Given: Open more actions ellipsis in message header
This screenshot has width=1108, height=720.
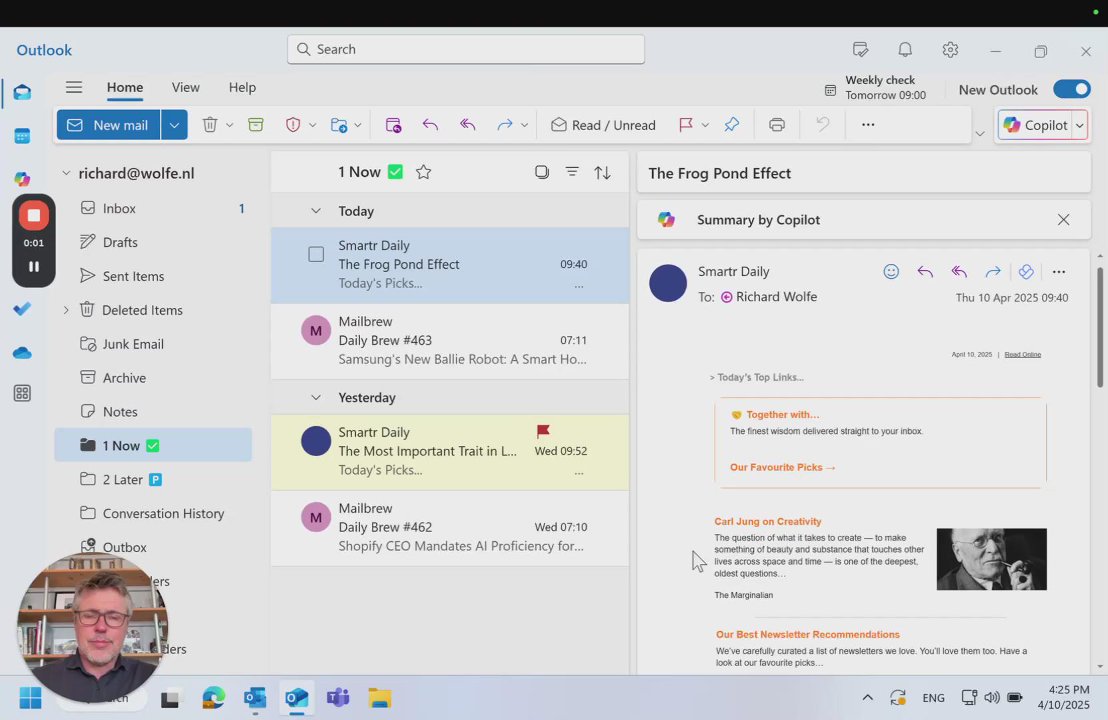Looking at the screenshot, I should [1059, 271].
